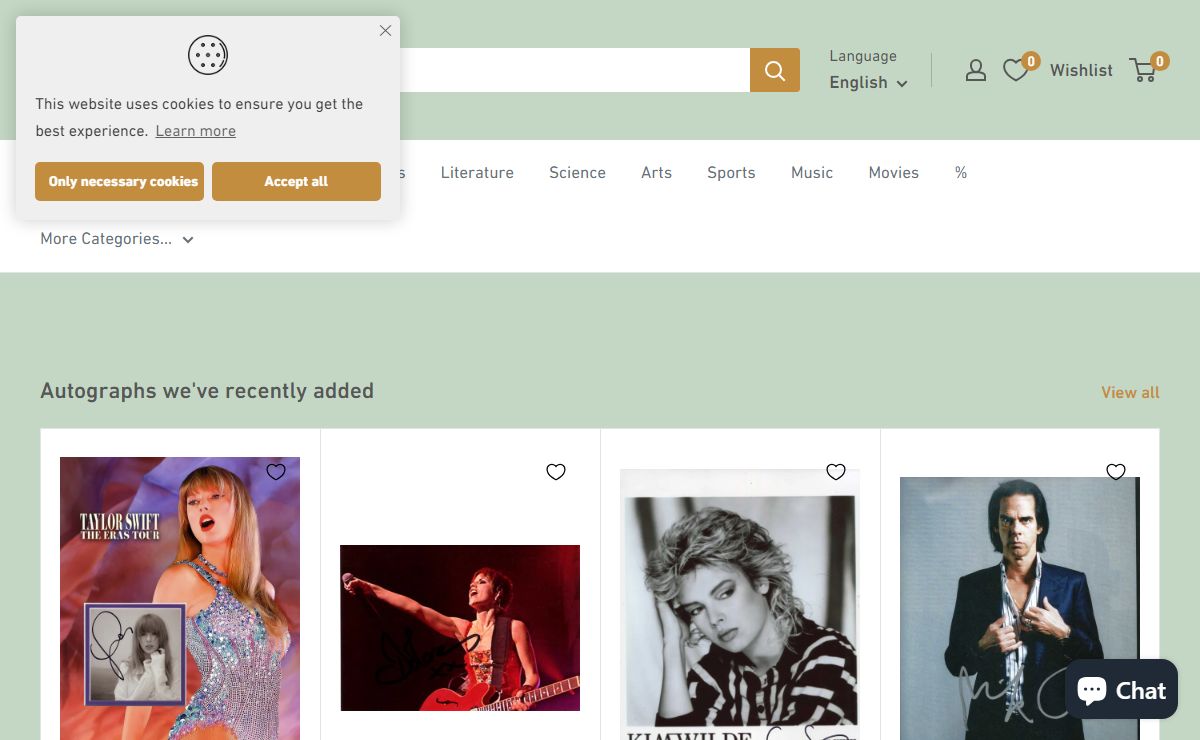
Task: Open the Shopify Chat widget
Action: click(x=1121, y=689)
